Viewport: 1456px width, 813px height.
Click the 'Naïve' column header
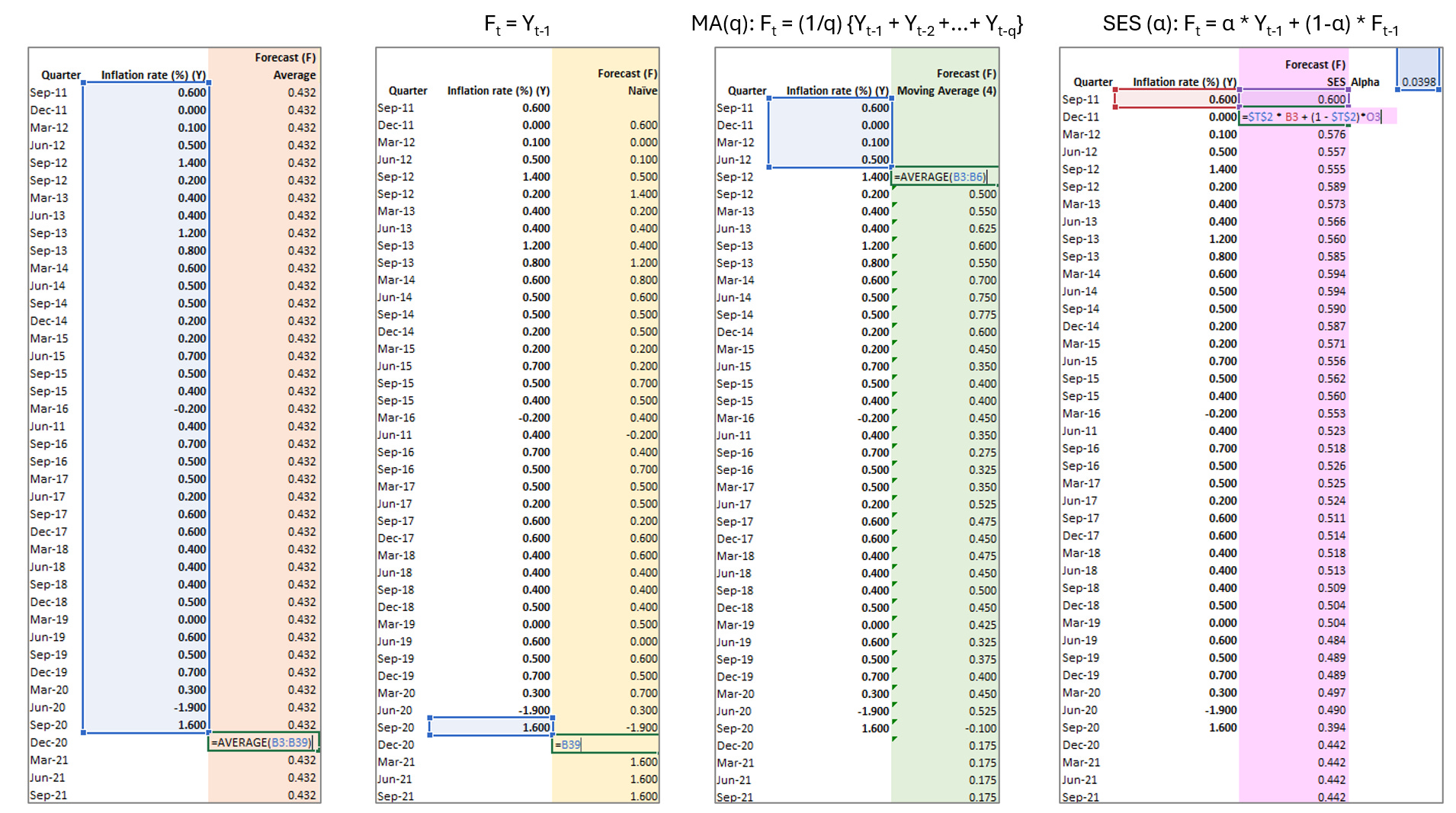click(x=642, y=91)
